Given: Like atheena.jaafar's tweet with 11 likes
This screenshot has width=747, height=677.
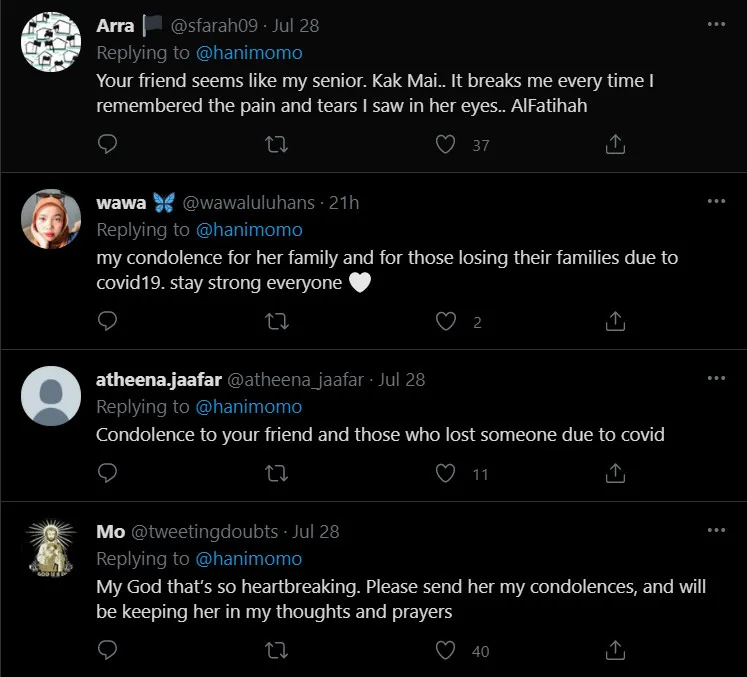Looking at the screenshot, I should [x=446, y=474].
